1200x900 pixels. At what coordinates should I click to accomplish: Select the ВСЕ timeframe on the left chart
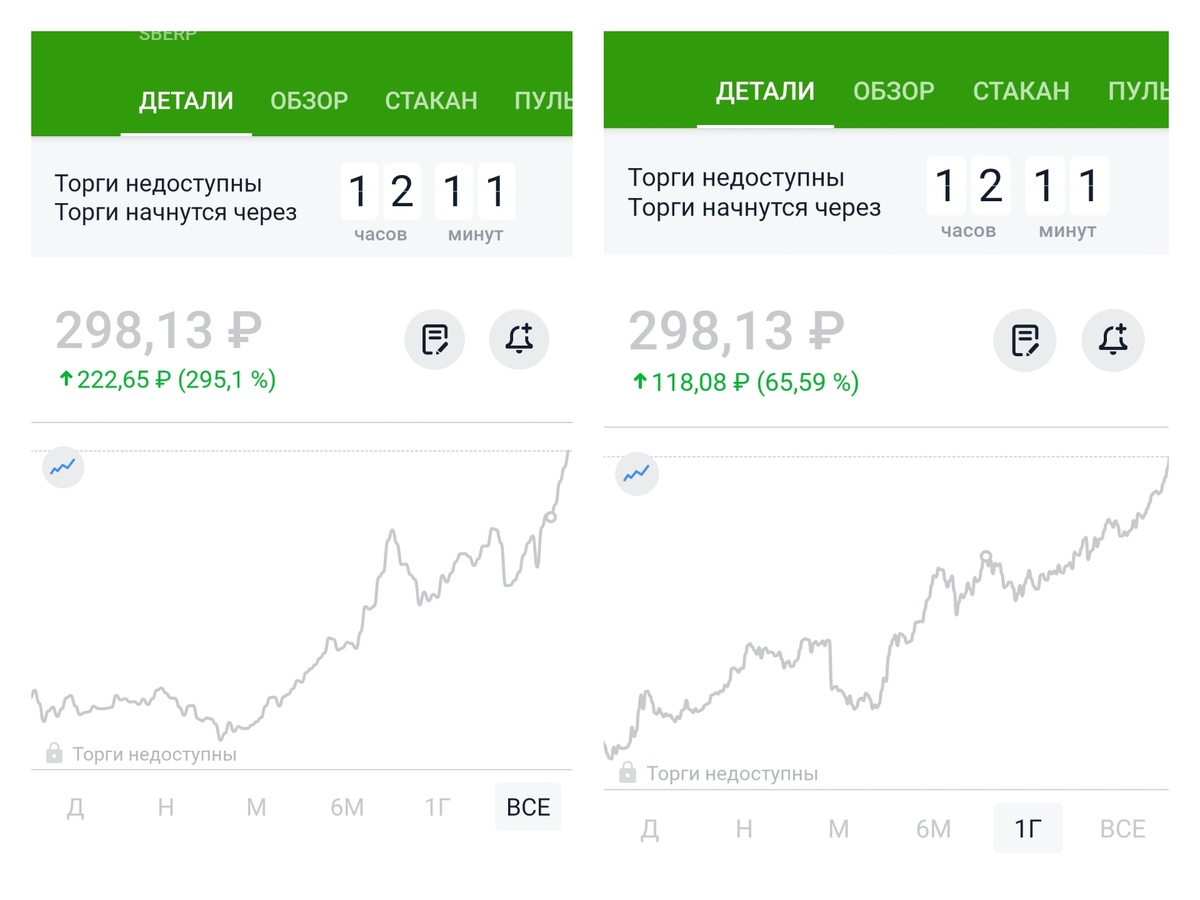tap(527, 806)
